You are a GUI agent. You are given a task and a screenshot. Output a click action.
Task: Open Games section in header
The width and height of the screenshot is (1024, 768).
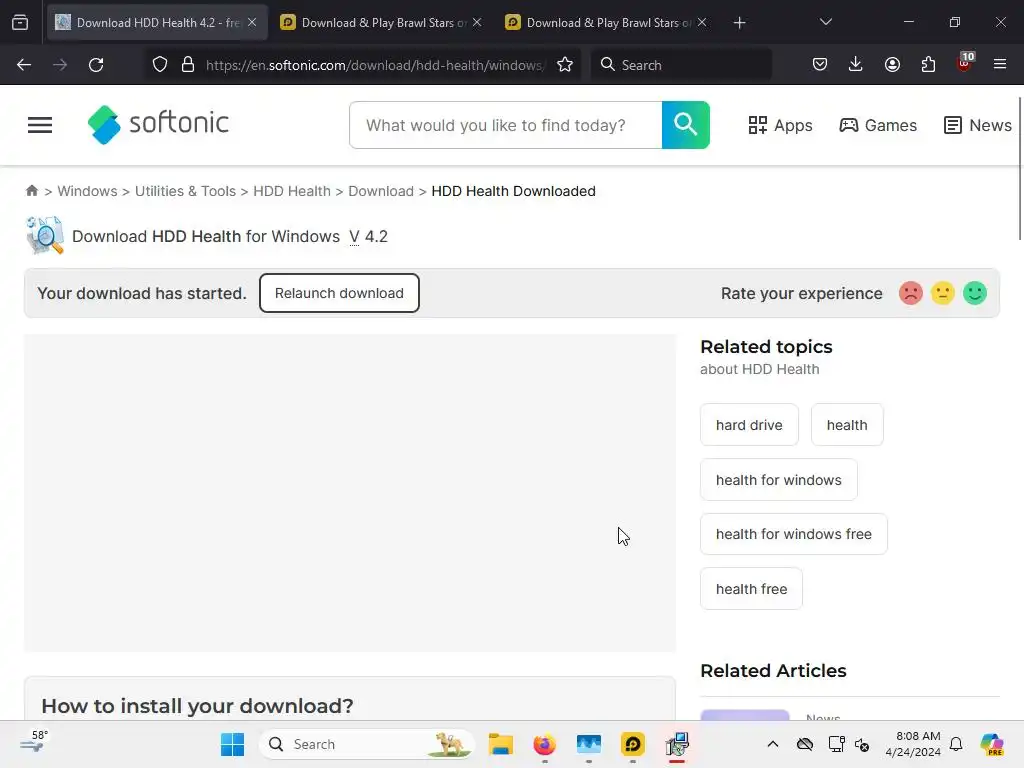coord(878,125)
